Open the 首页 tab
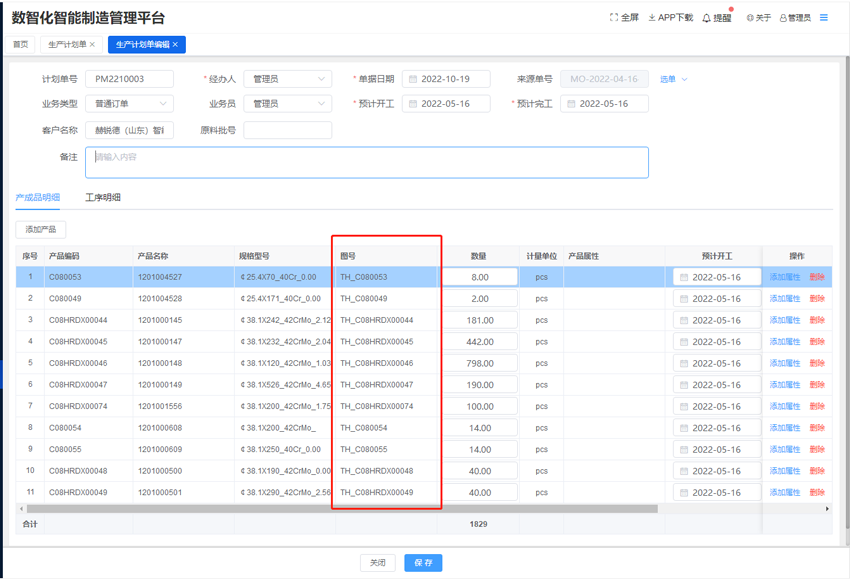 coord(21,44)
